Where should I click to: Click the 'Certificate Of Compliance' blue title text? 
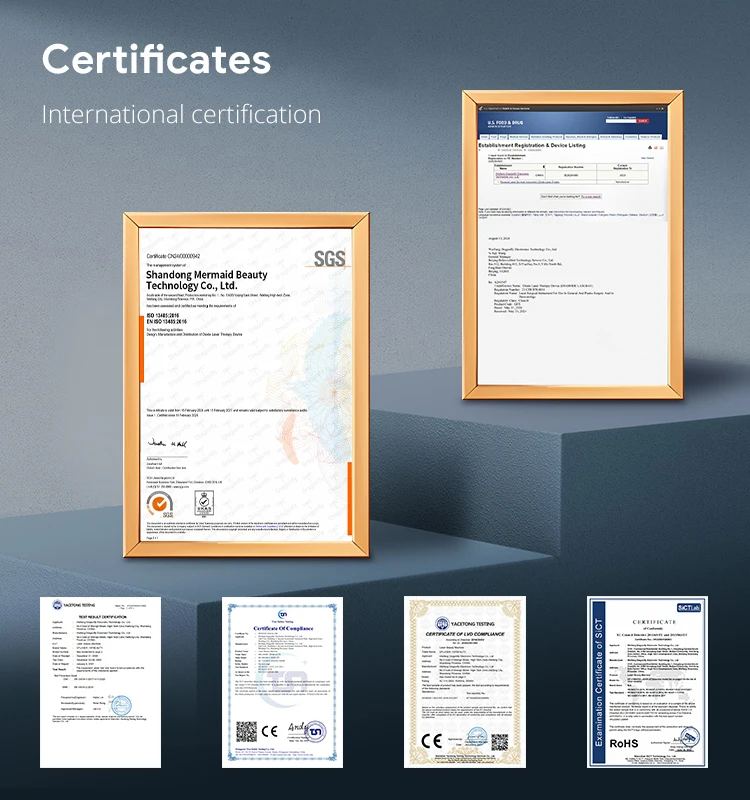click(284, 628)
